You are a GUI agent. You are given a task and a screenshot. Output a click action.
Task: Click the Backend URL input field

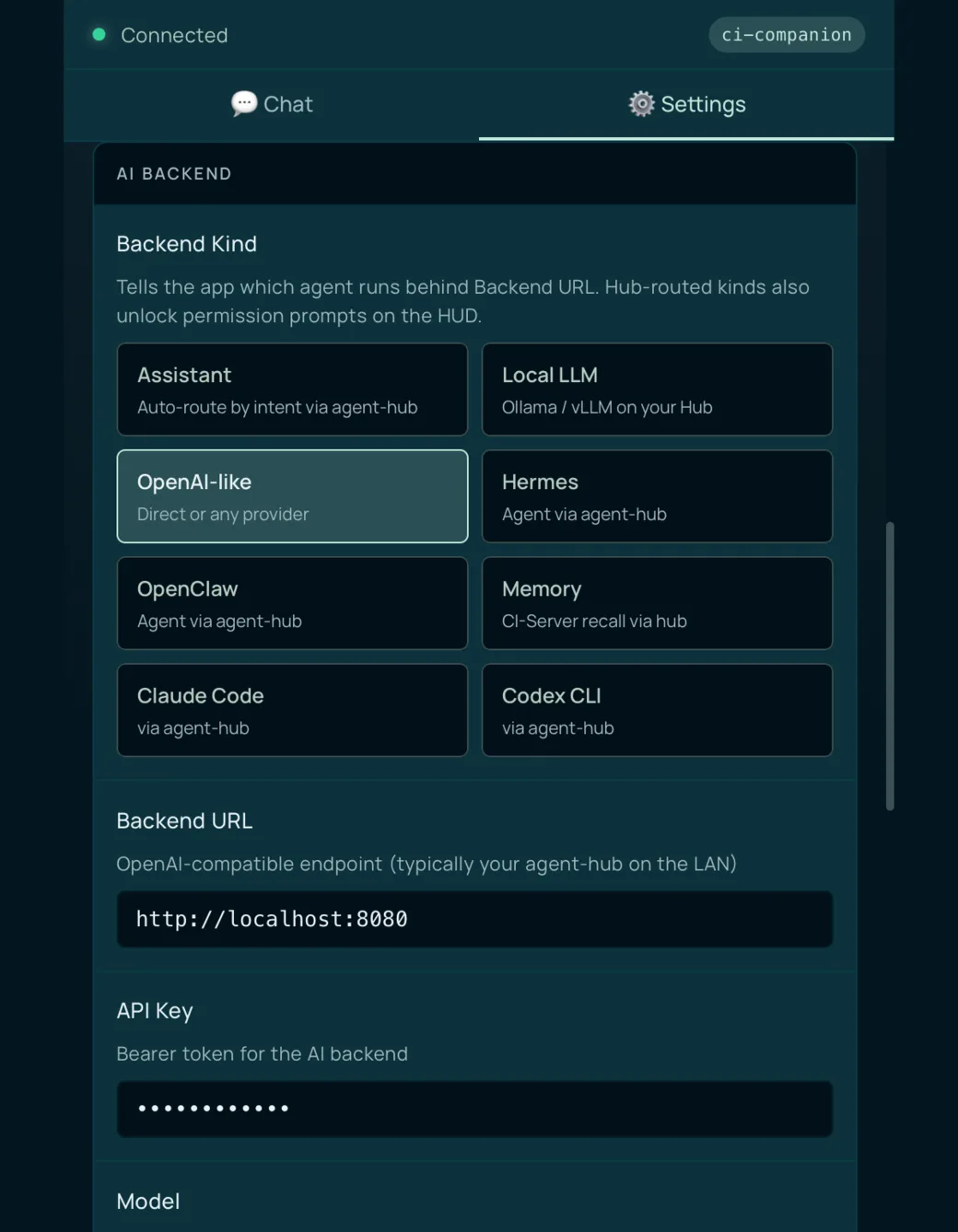click(x=474, y=919)
